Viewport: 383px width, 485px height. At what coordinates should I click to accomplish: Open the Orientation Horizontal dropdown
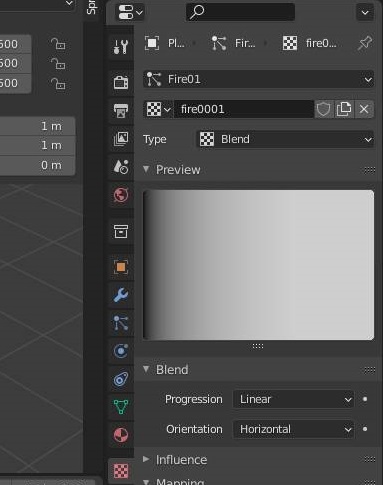tap(293, 429)
